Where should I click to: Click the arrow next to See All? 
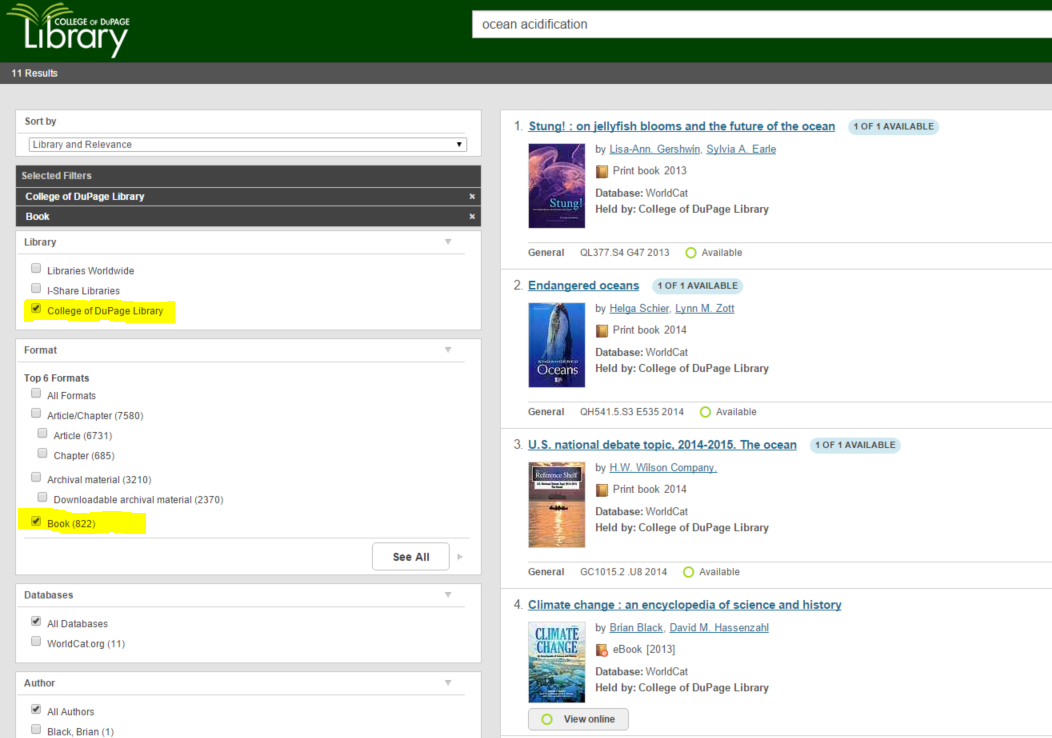click(x=460, y=557)
